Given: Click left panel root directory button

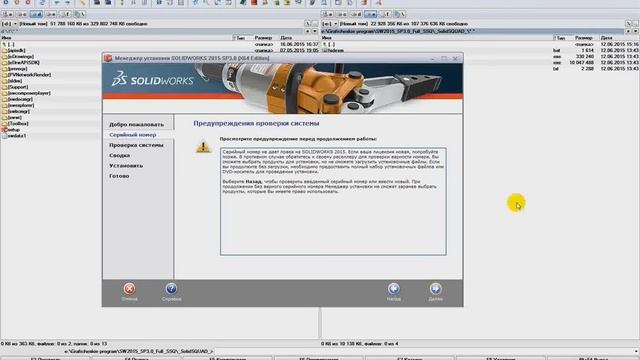Looking at the screenshot, I should [x=308, y=24].
